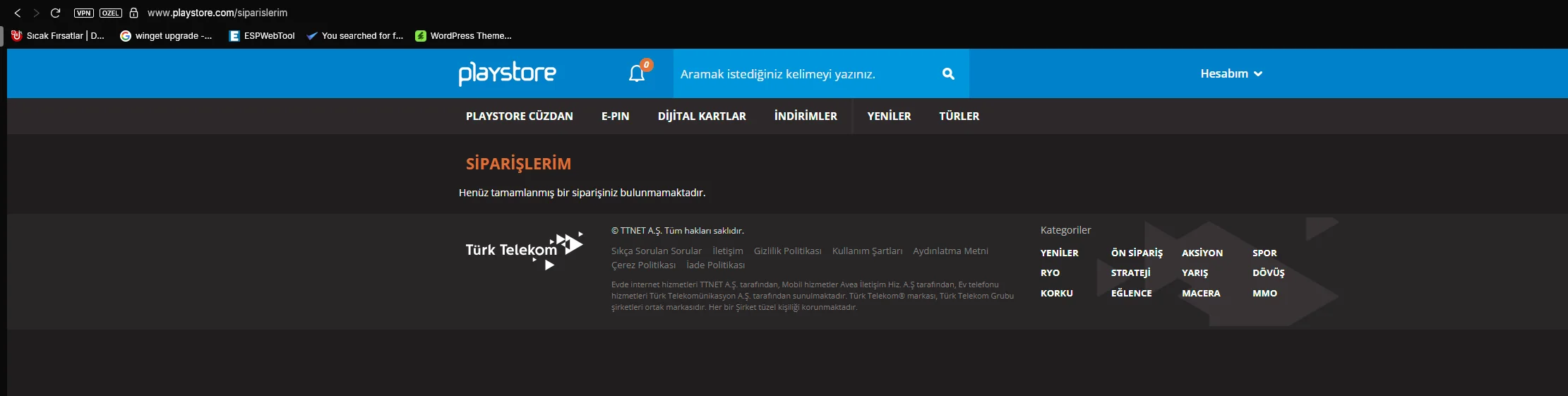Select YARIŞ category

tap(1195, 272)
